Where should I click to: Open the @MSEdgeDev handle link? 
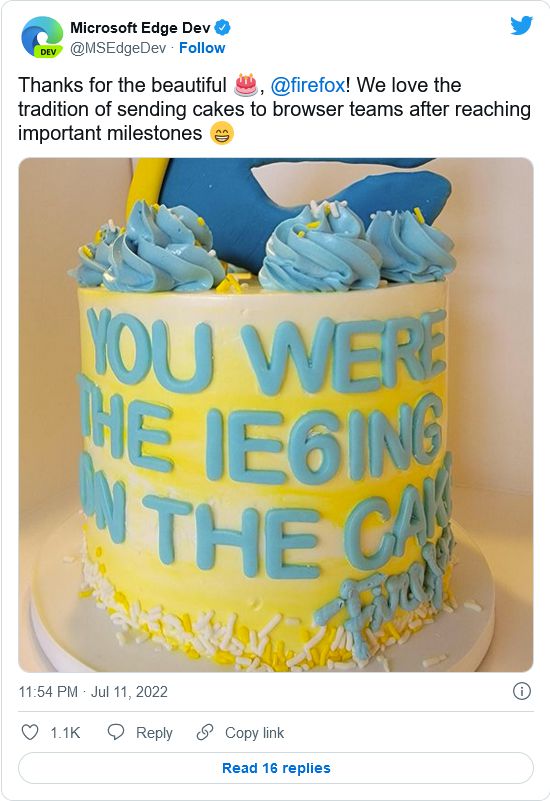pyautogui.click(x=118, y=48)
